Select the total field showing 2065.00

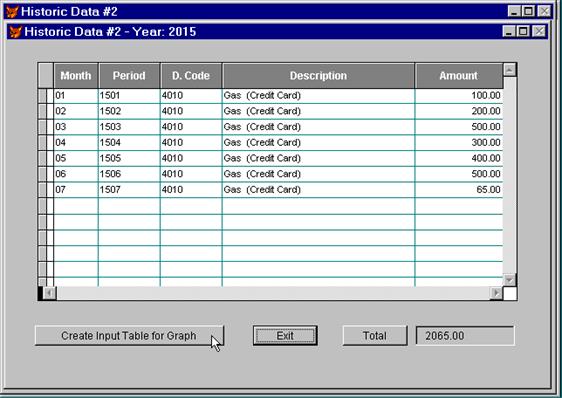click(465, 336)
